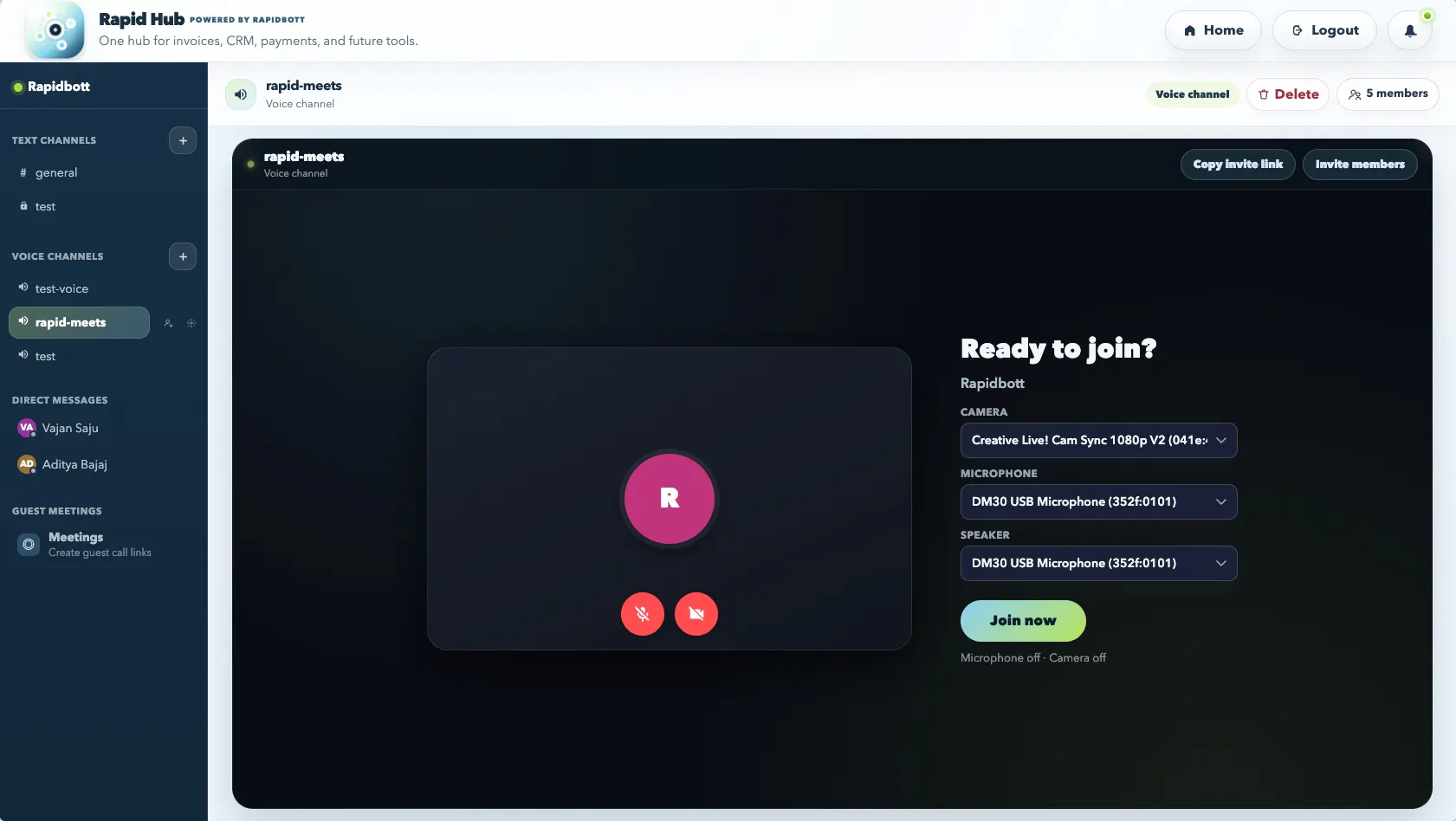Go to Home

1213,30
